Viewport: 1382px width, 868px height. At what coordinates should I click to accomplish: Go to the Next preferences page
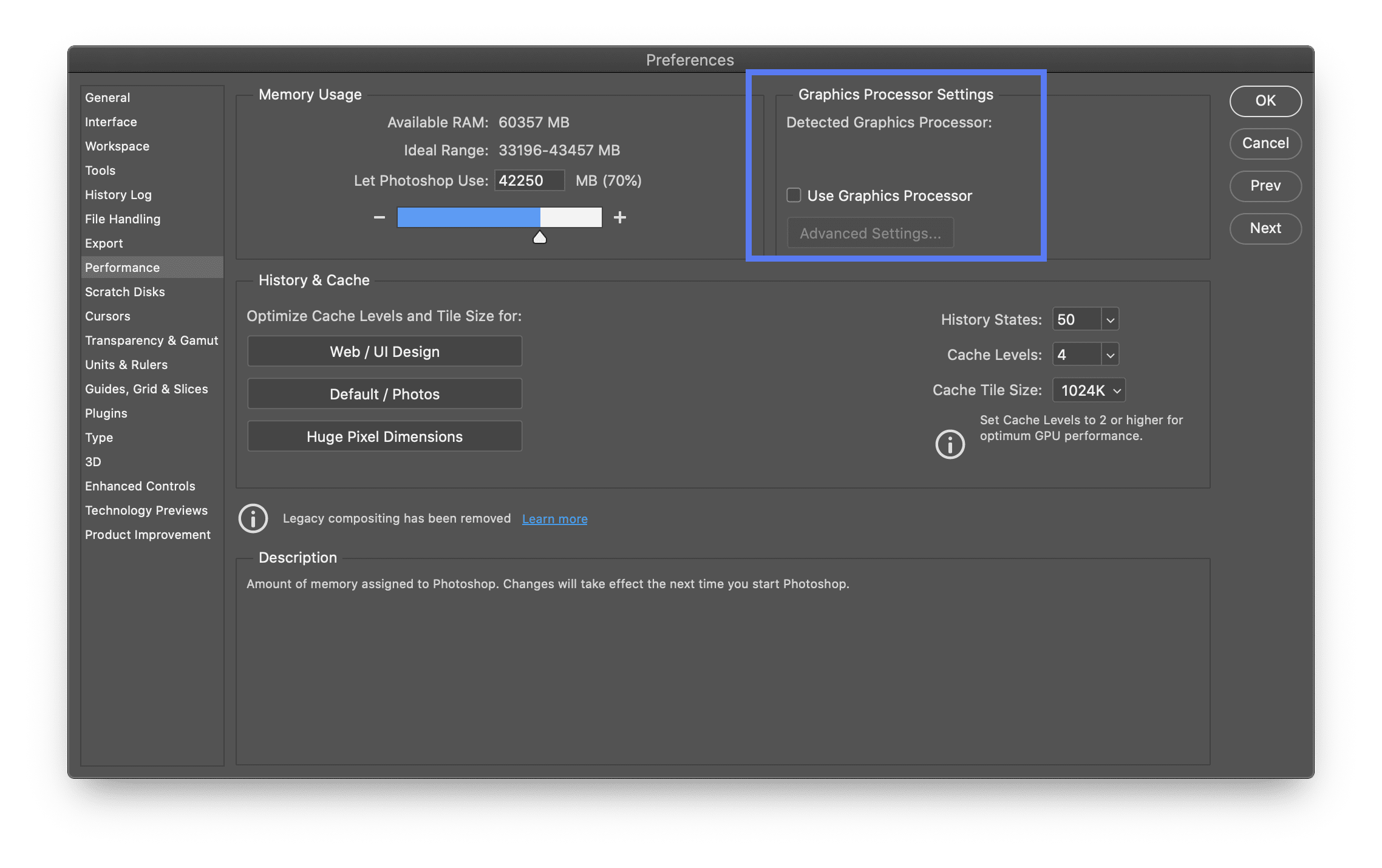pos(1265,228)
